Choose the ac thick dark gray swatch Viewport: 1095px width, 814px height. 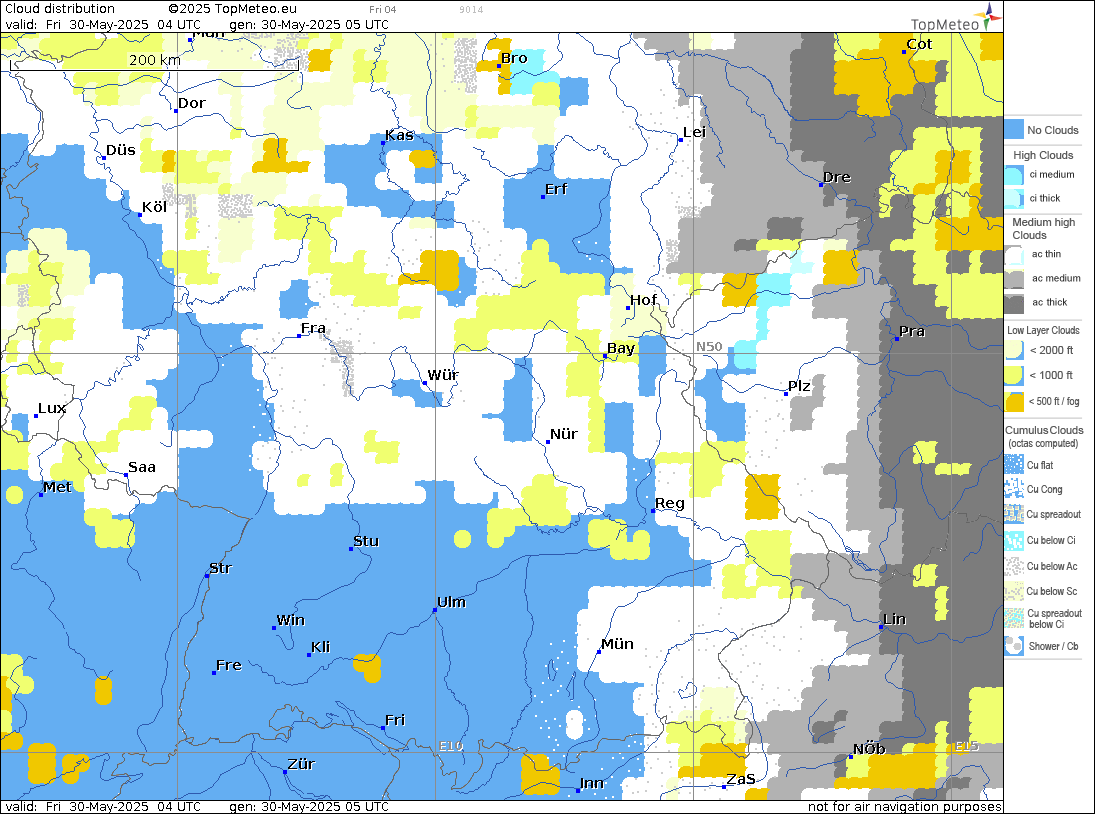coord(1014,303)
